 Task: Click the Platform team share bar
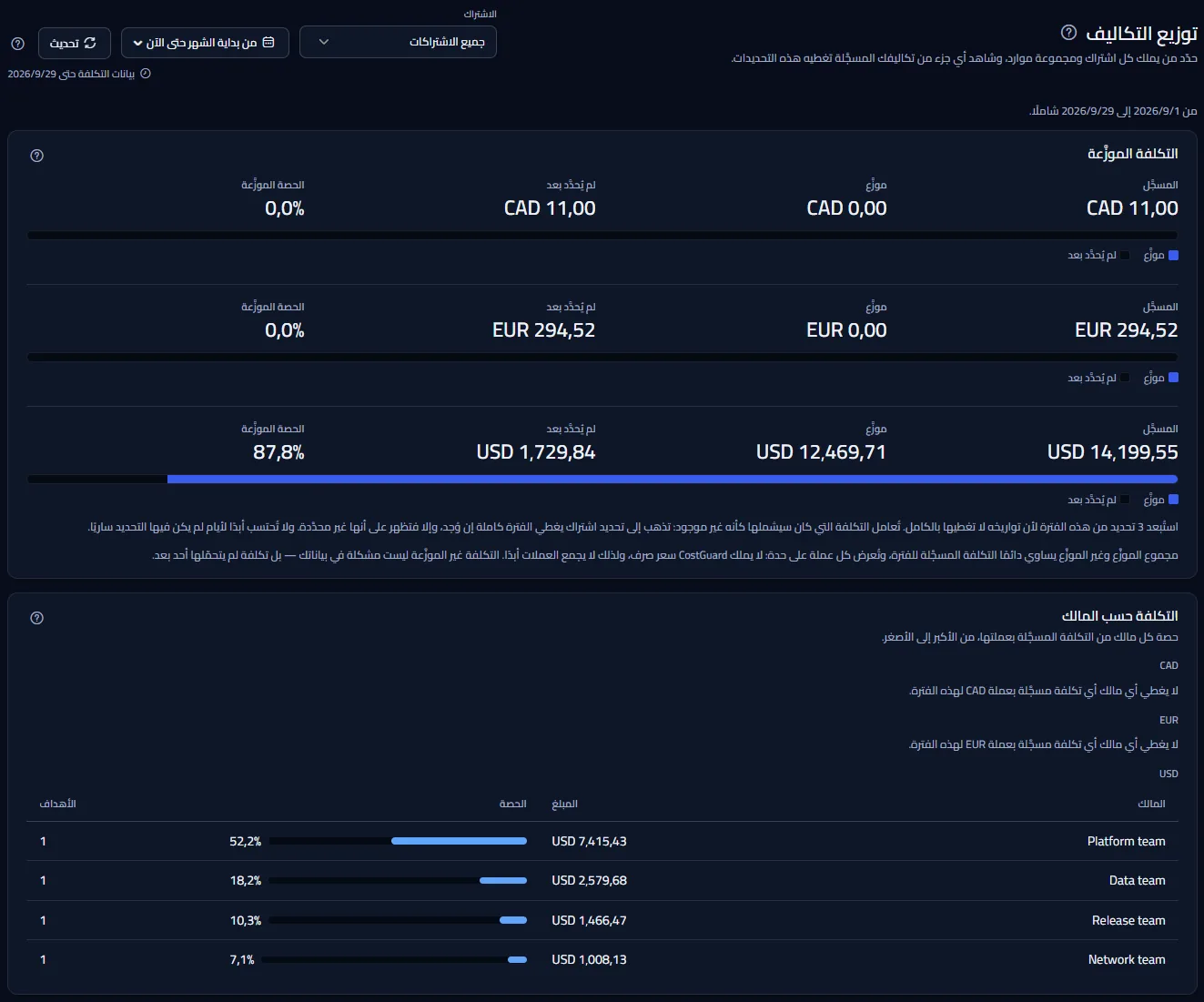click(398, 841)
